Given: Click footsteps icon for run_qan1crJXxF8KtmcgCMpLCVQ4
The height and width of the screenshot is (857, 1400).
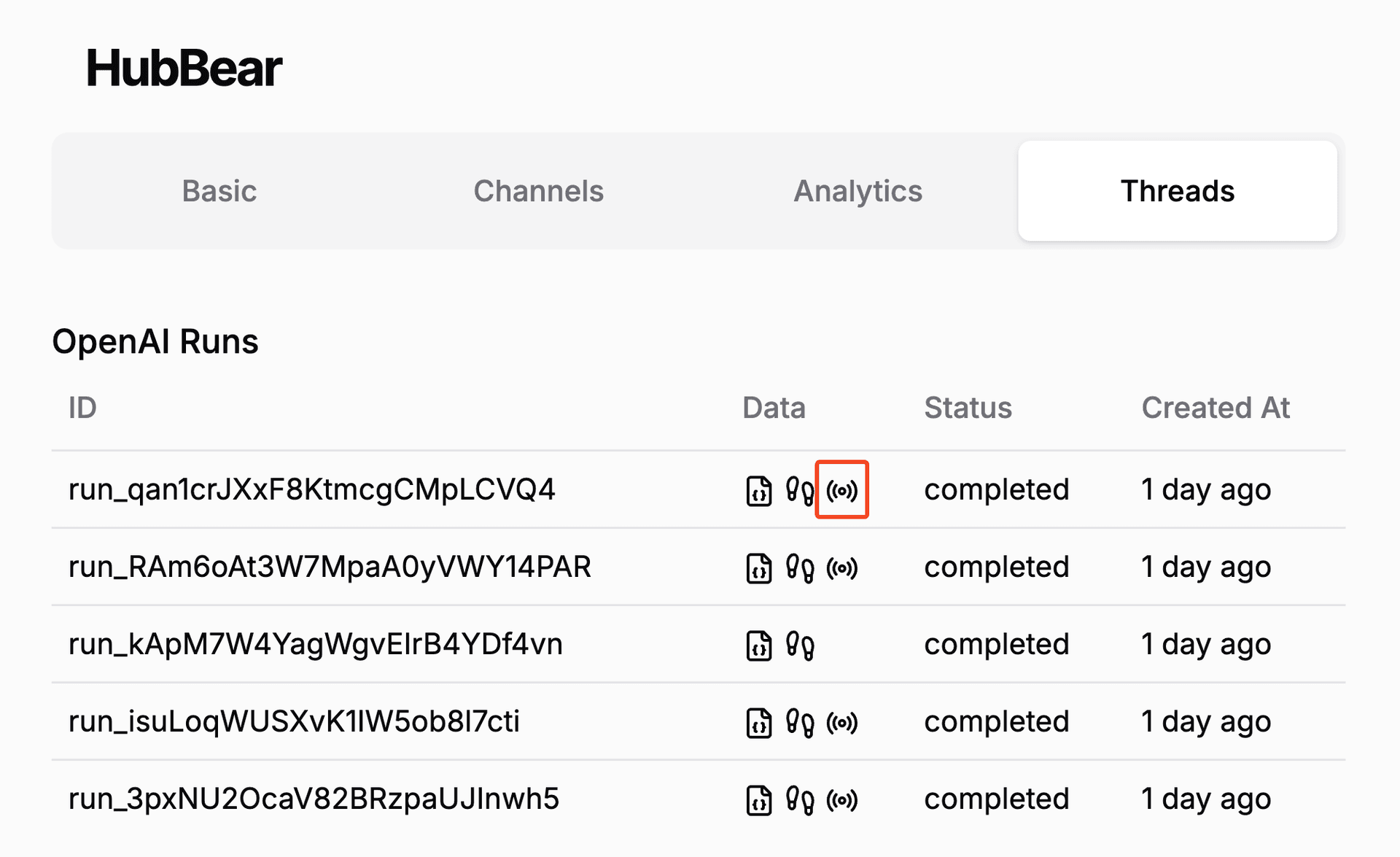Looking at the screenshot, I should click(x=800, y=490).
